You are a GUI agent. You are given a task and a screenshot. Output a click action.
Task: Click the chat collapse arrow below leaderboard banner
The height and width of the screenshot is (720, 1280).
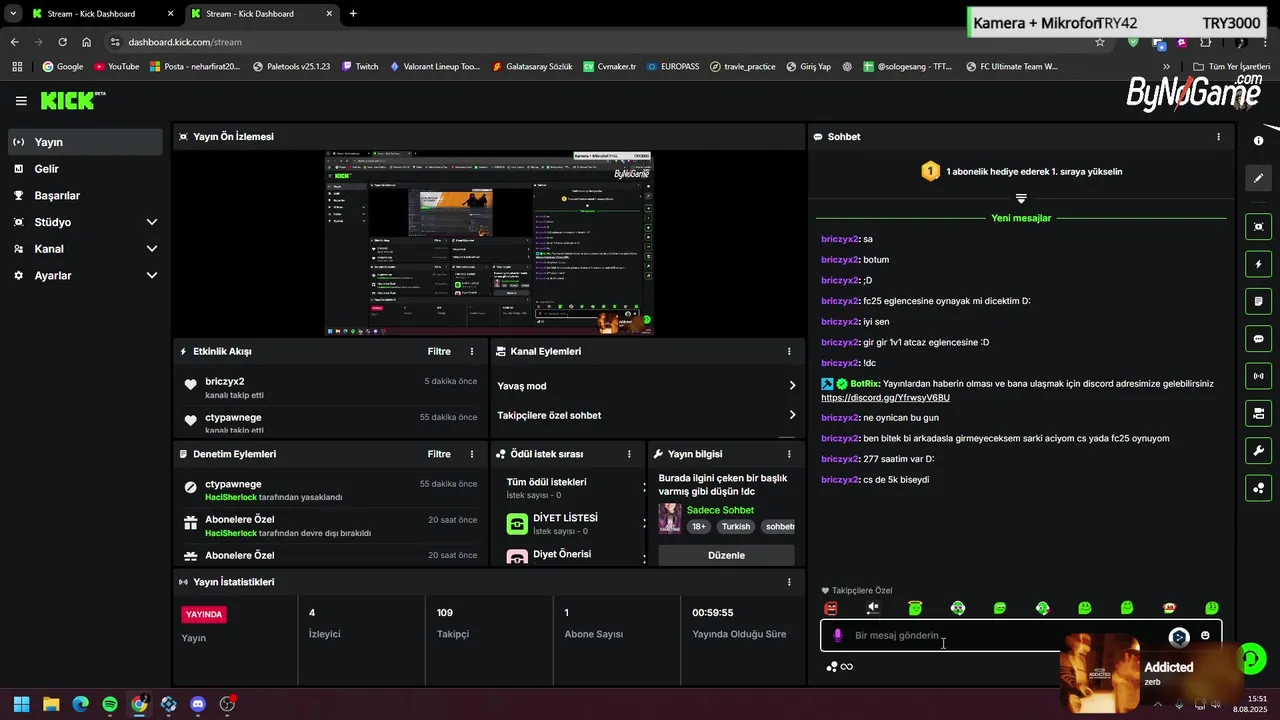[x=1021, y=198]
